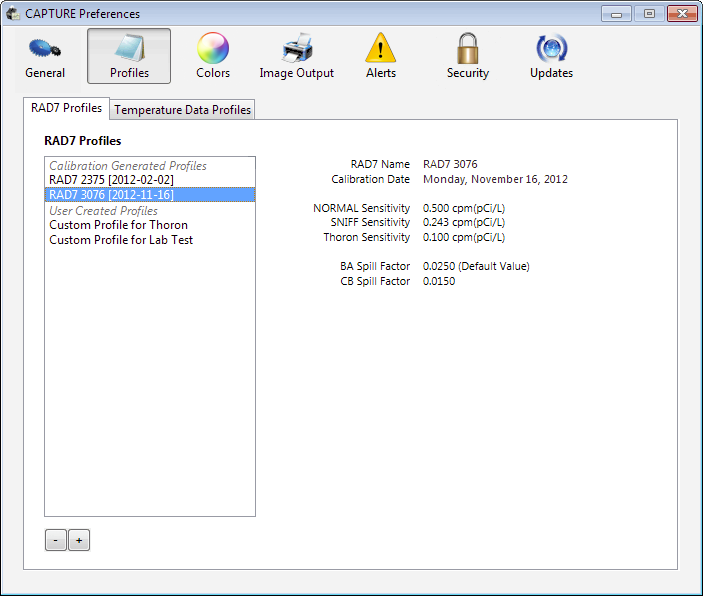Open the Alerts warning preferences
The height and width of the screenshot is (596, 703).
click(381, 57)
